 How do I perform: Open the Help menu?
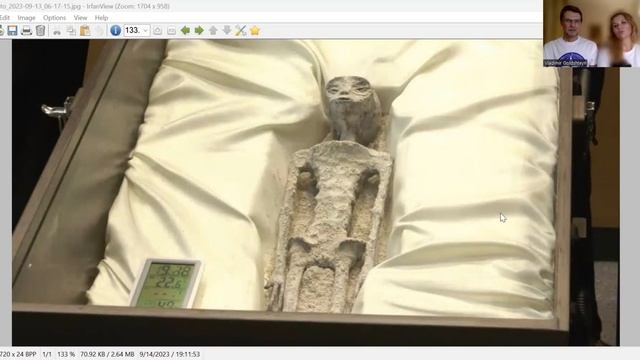[x=101, y=18]
